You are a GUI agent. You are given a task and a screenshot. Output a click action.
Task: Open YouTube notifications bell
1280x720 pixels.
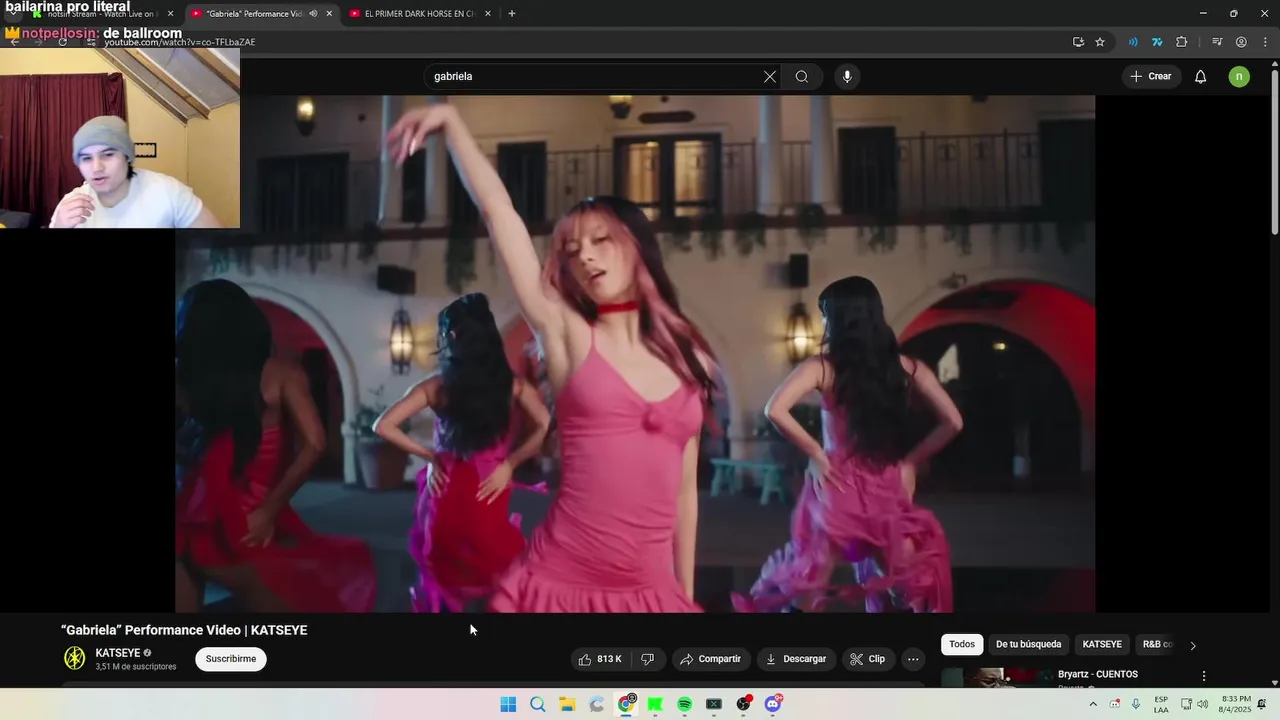1201,77
